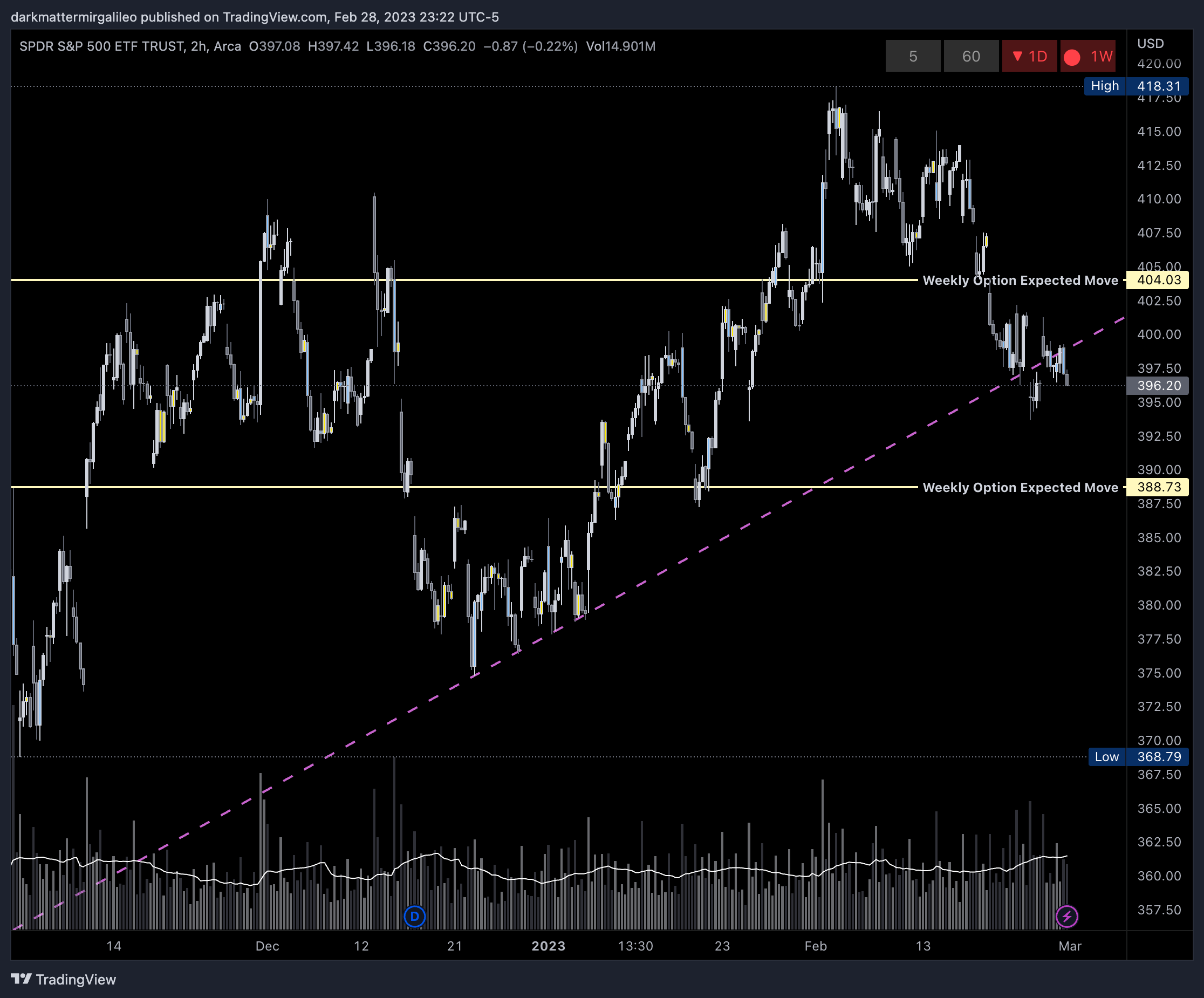The height and width of the screenshot is (998, 1204).
Task: Click the Low 368.79 price label
Action: (1139, 757)
